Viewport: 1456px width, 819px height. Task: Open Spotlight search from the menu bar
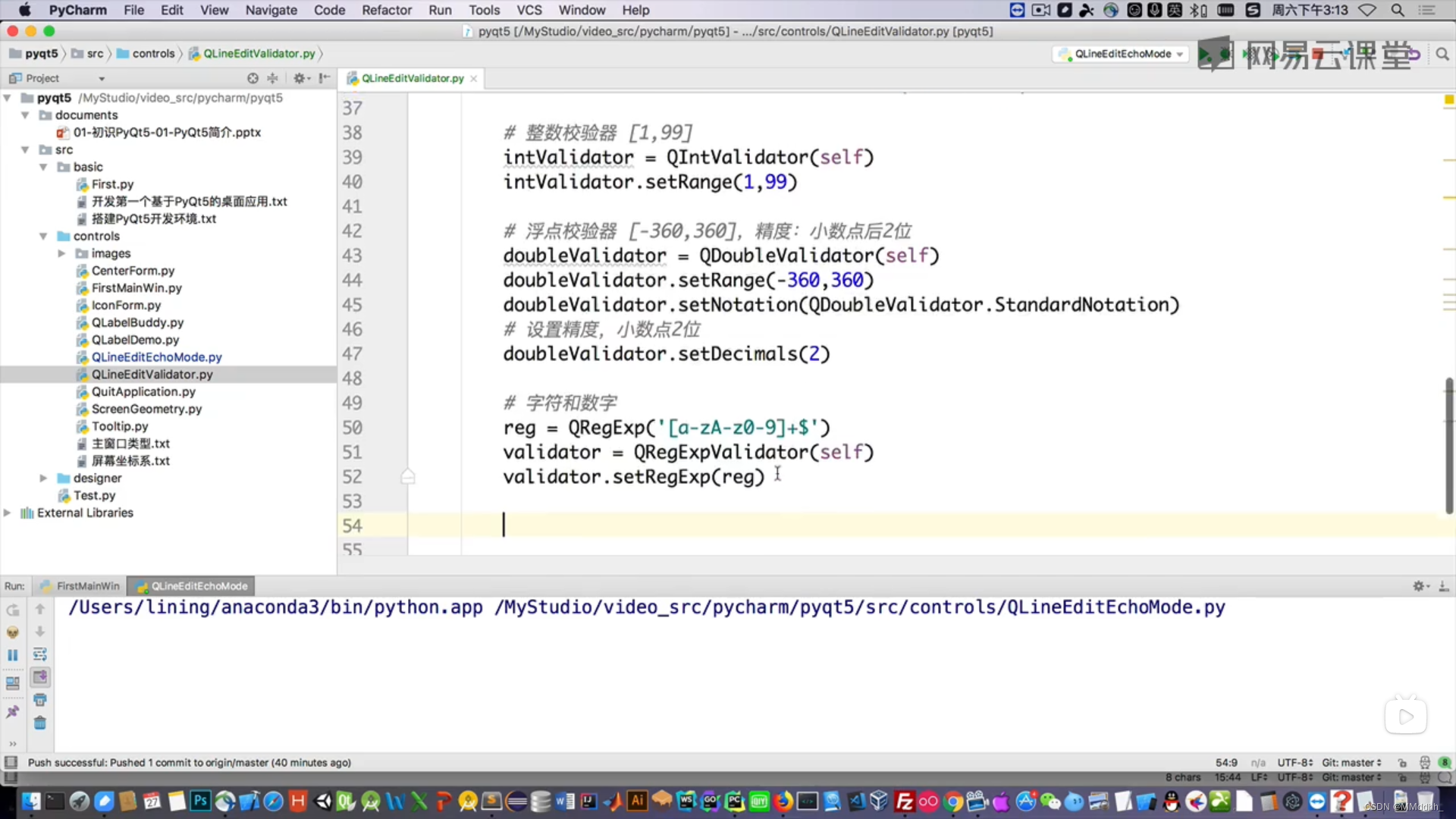coord(1398,10)
